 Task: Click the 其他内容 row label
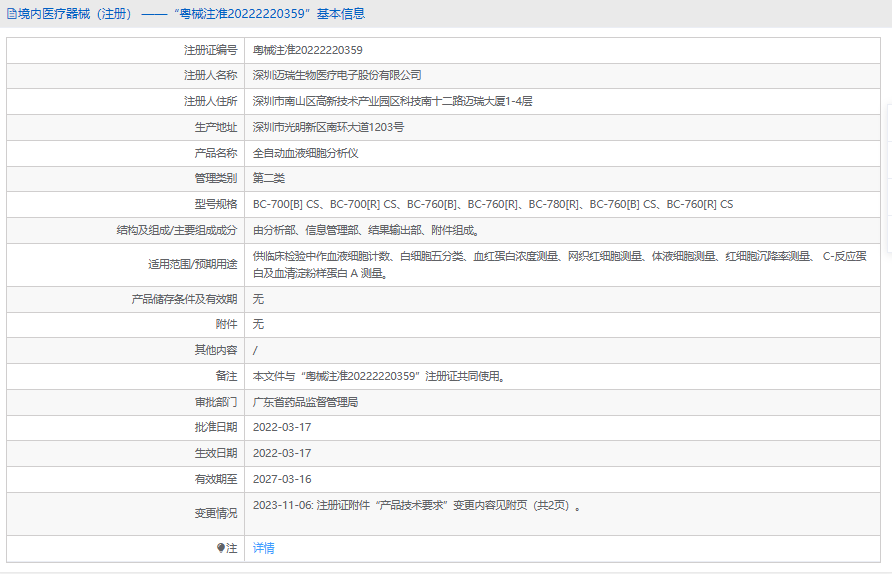216,350
